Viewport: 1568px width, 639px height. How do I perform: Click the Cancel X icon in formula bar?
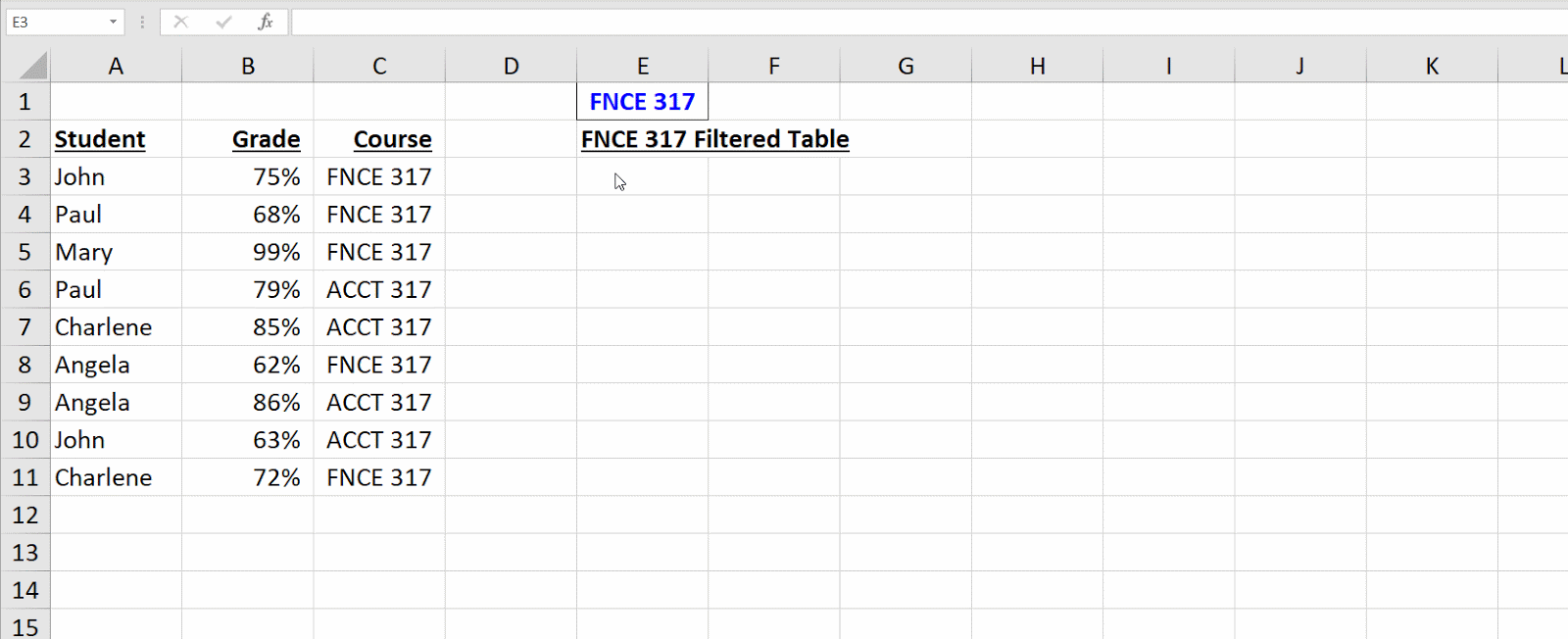click(180, 22)
